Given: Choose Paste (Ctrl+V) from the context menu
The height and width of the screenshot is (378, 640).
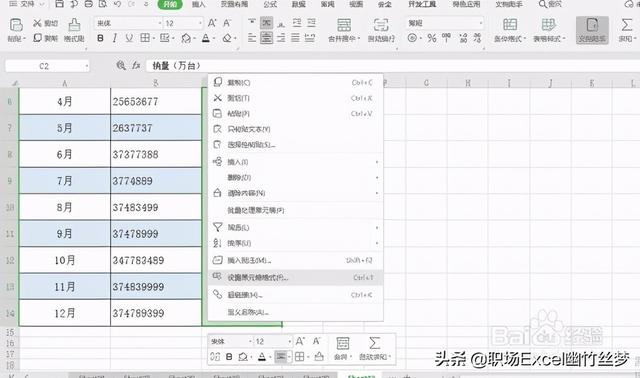Looking at the screenshot, I should tap(296, 113).
